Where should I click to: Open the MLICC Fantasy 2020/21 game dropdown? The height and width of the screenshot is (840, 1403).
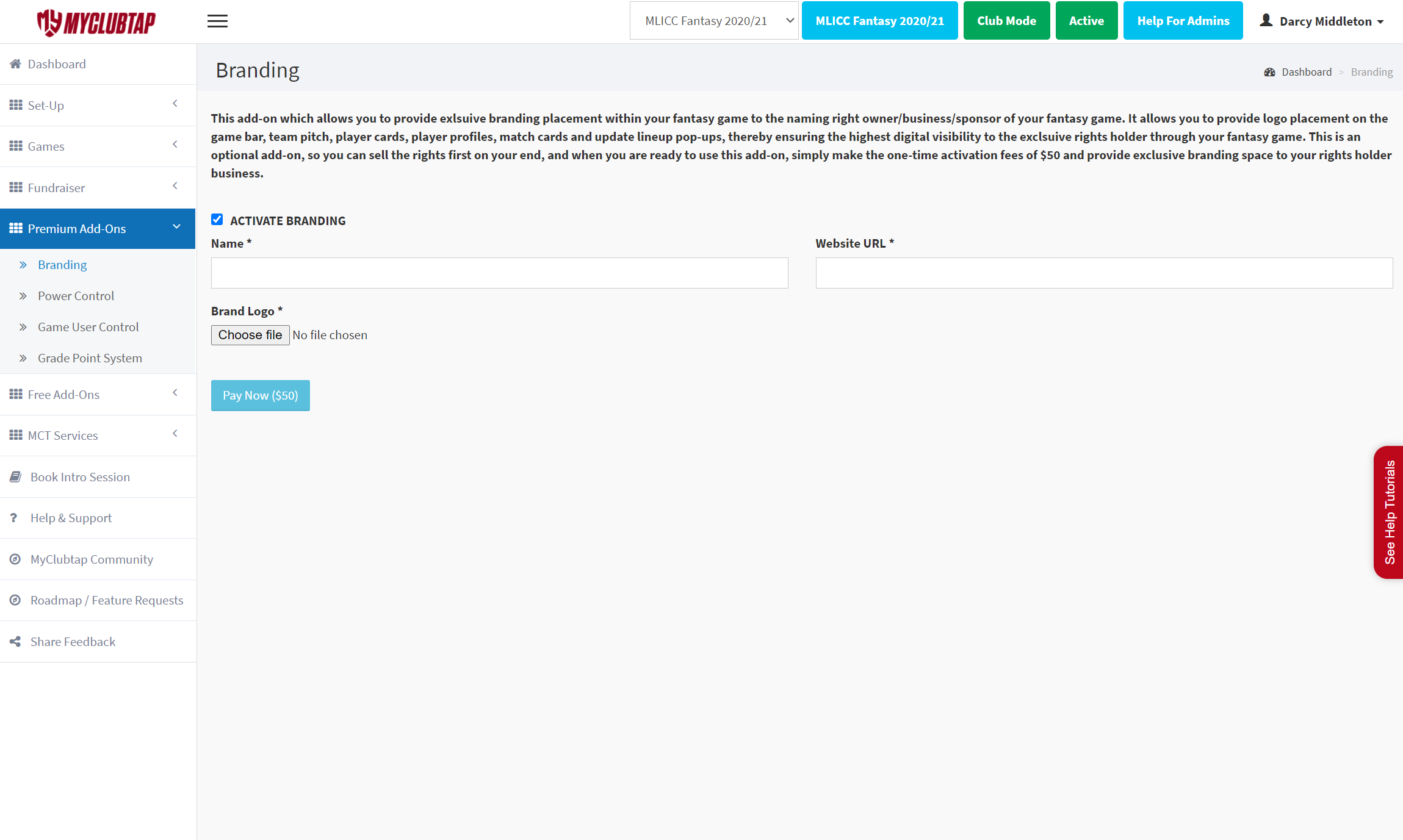click(x=713, y=21)
